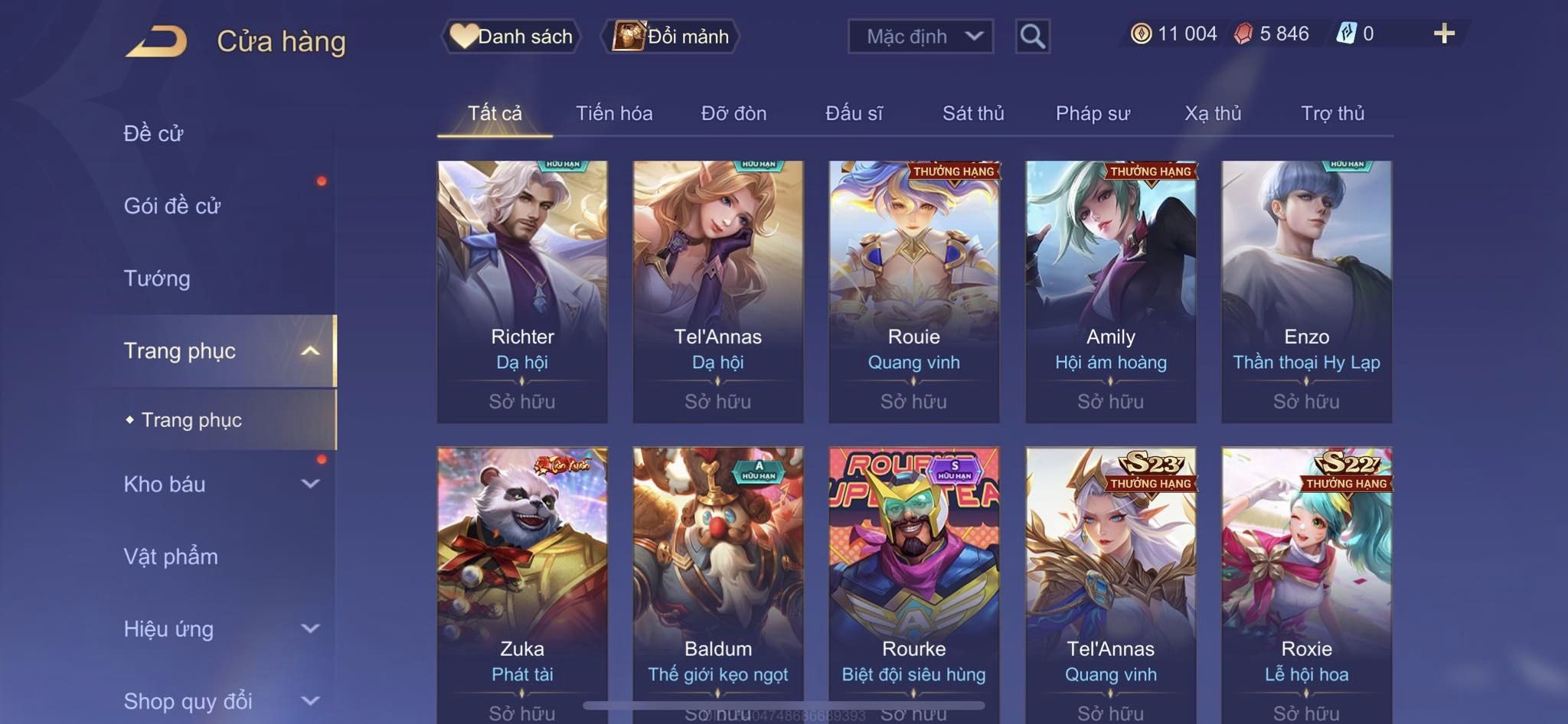Click the red ruby currency icon

(x=1243, y=34)
